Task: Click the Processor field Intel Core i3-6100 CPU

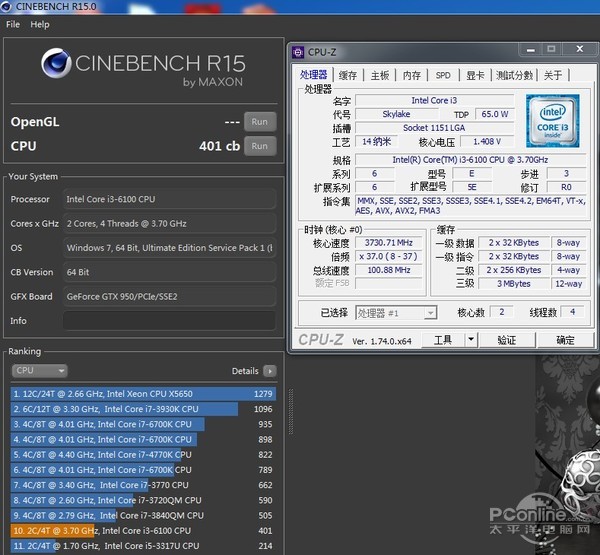Action: [x=169, y=199]
